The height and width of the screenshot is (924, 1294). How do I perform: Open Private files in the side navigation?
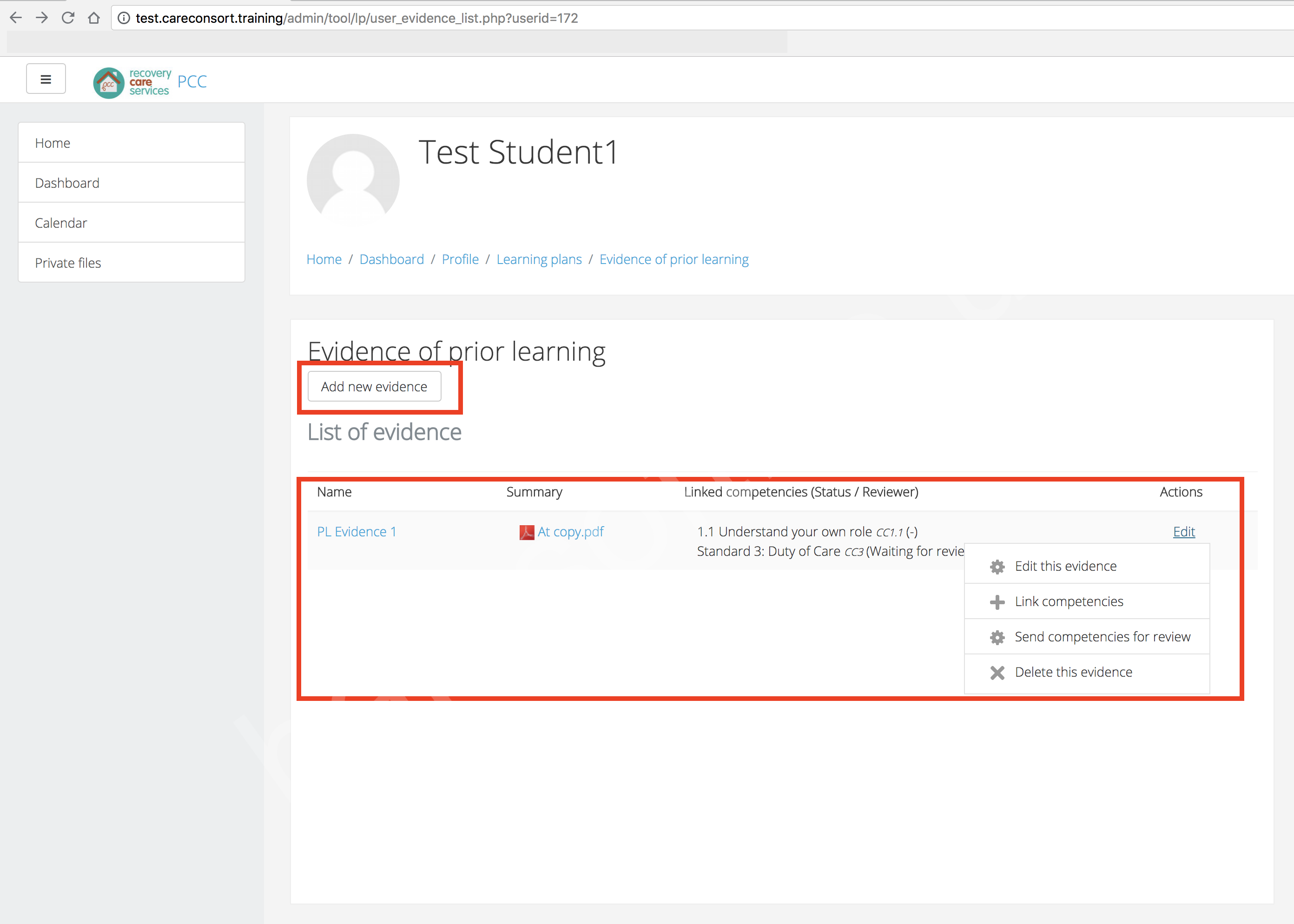pos(132,263)
